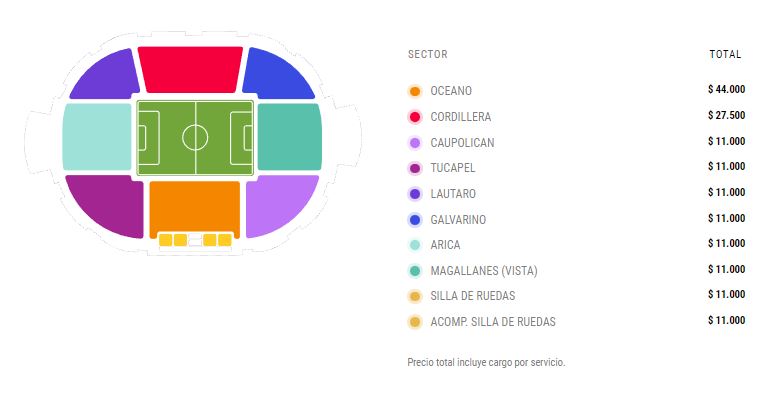Choose the ACOMP. SILLA DE RUEDAS label

pyautogui.click(x=493, y=322)
